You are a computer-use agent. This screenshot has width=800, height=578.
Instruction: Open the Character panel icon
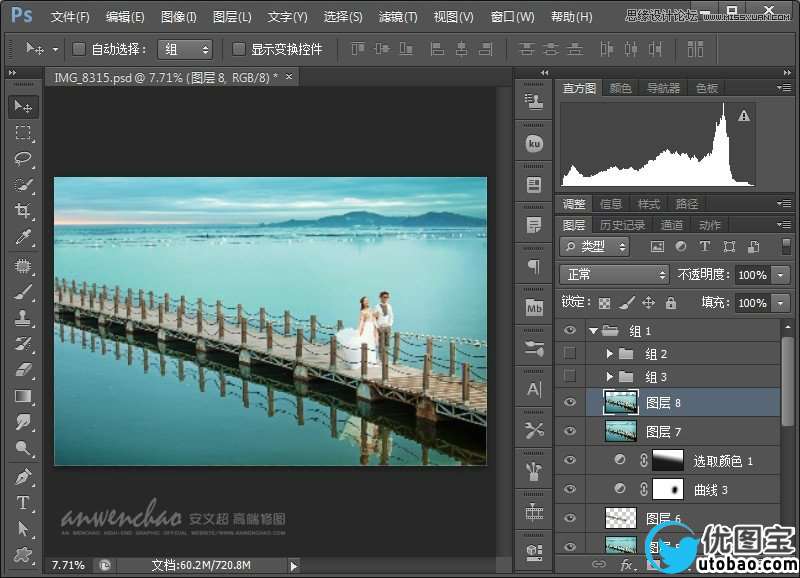[534, 390]
